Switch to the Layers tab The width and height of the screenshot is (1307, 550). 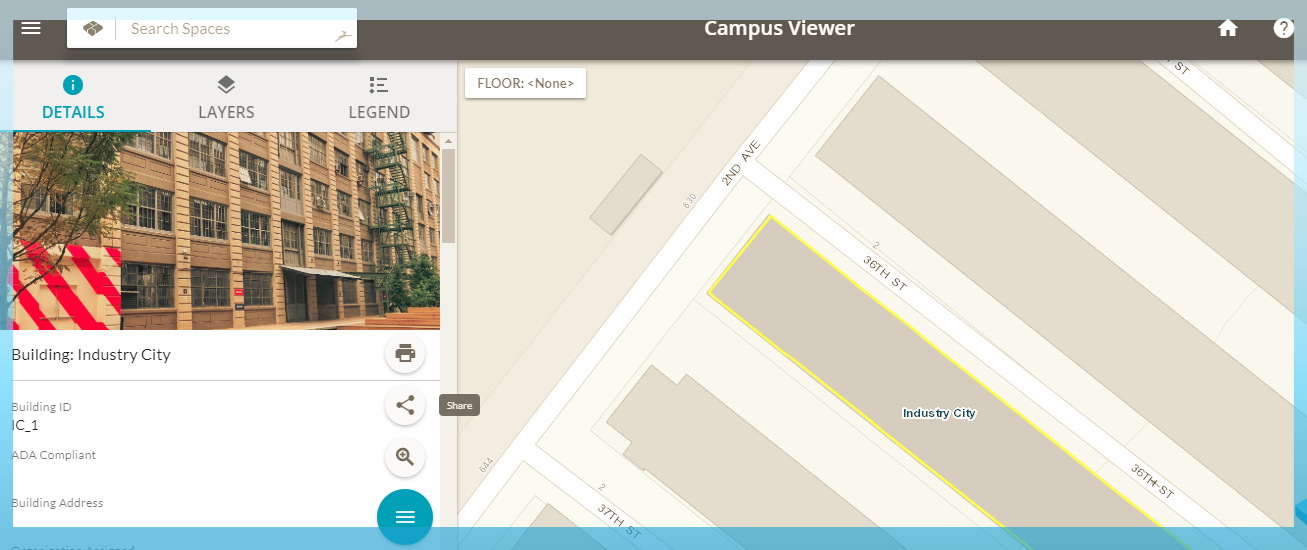(226, 98)
